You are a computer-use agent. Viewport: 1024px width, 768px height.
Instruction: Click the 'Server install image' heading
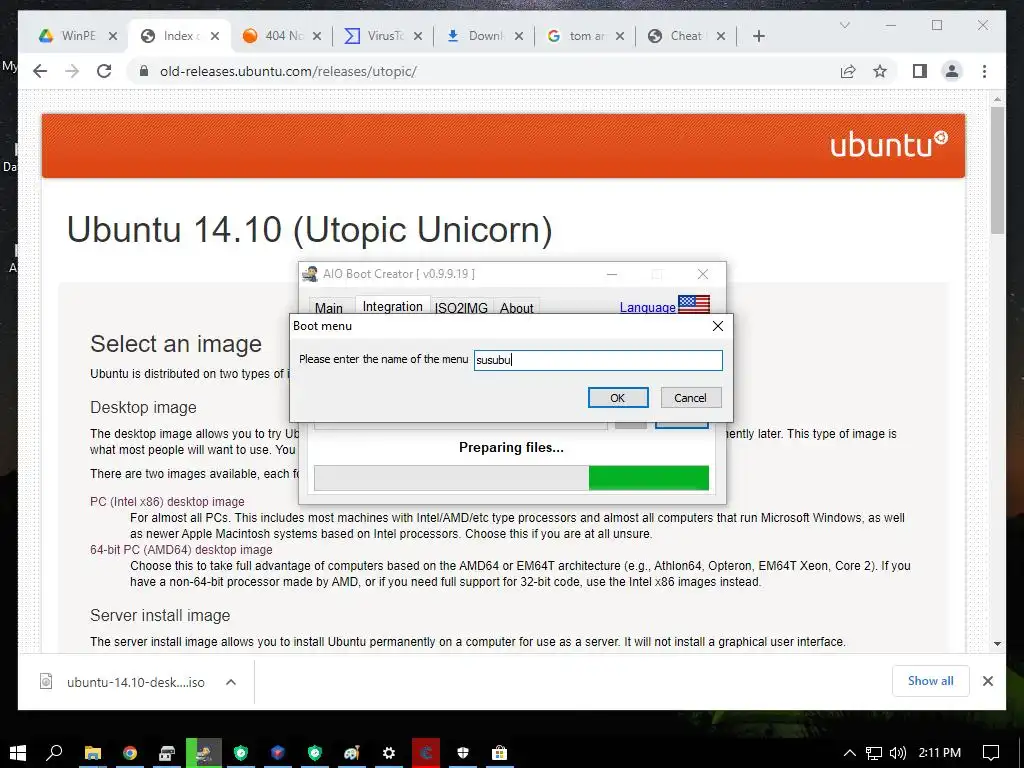click(160, 615)
